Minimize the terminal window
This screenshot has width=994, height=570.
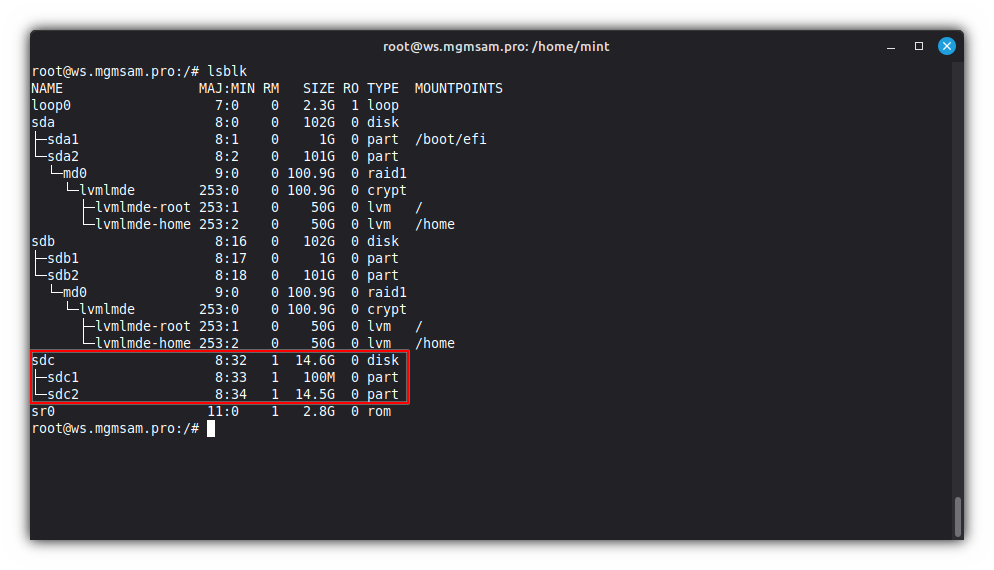click(x=891, y=46)
